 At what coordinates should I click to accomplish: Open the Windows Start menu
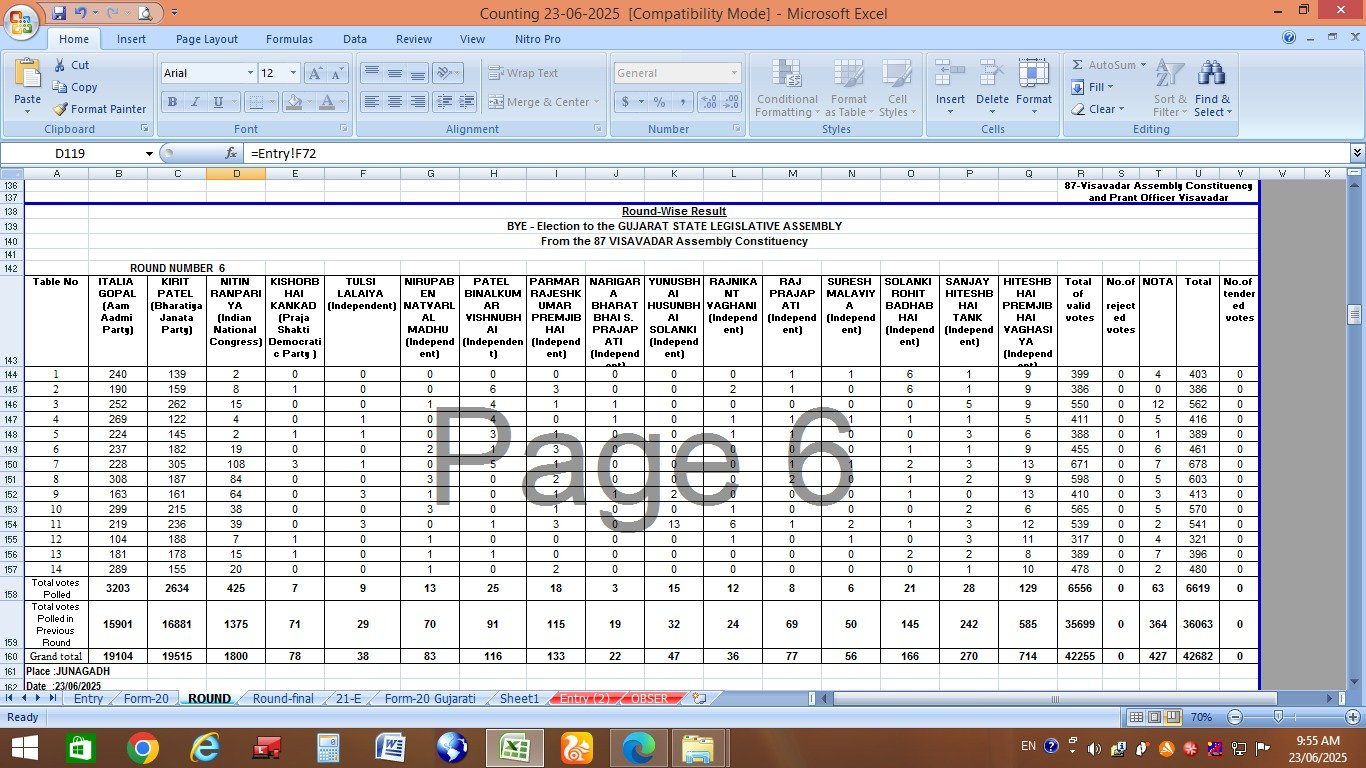point(23,747)
